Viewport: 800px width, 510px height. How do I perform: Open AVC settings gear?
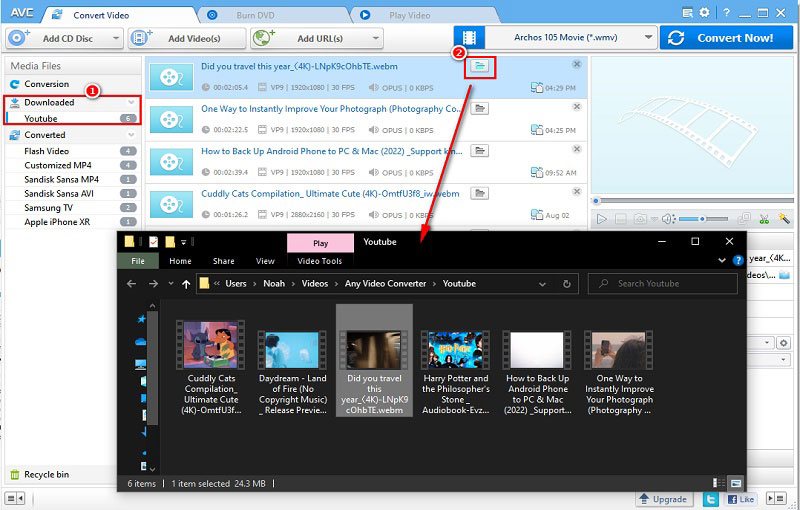[705, 13]
